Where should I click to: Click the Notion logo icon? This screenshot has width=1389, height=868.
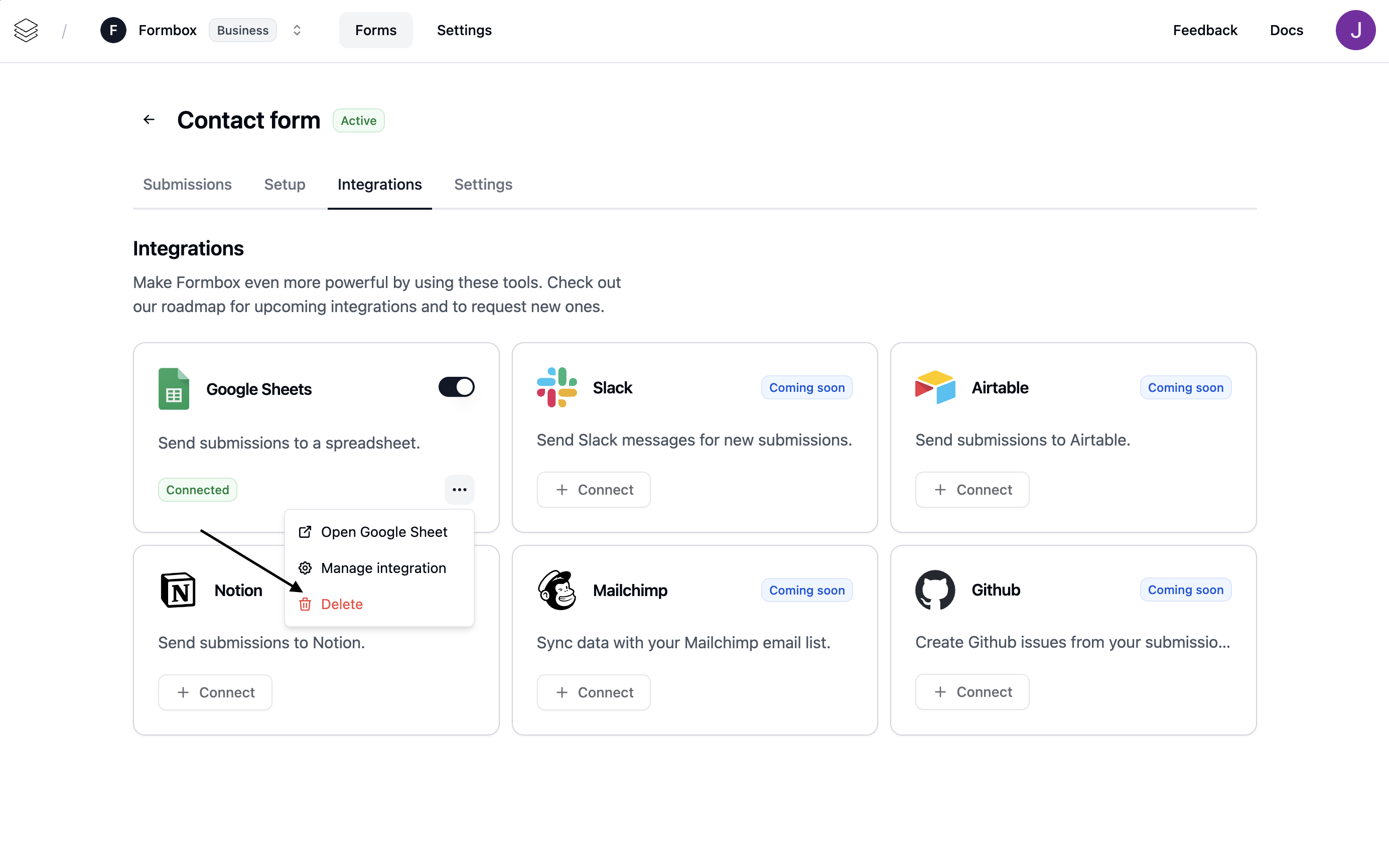pos(178,590)
